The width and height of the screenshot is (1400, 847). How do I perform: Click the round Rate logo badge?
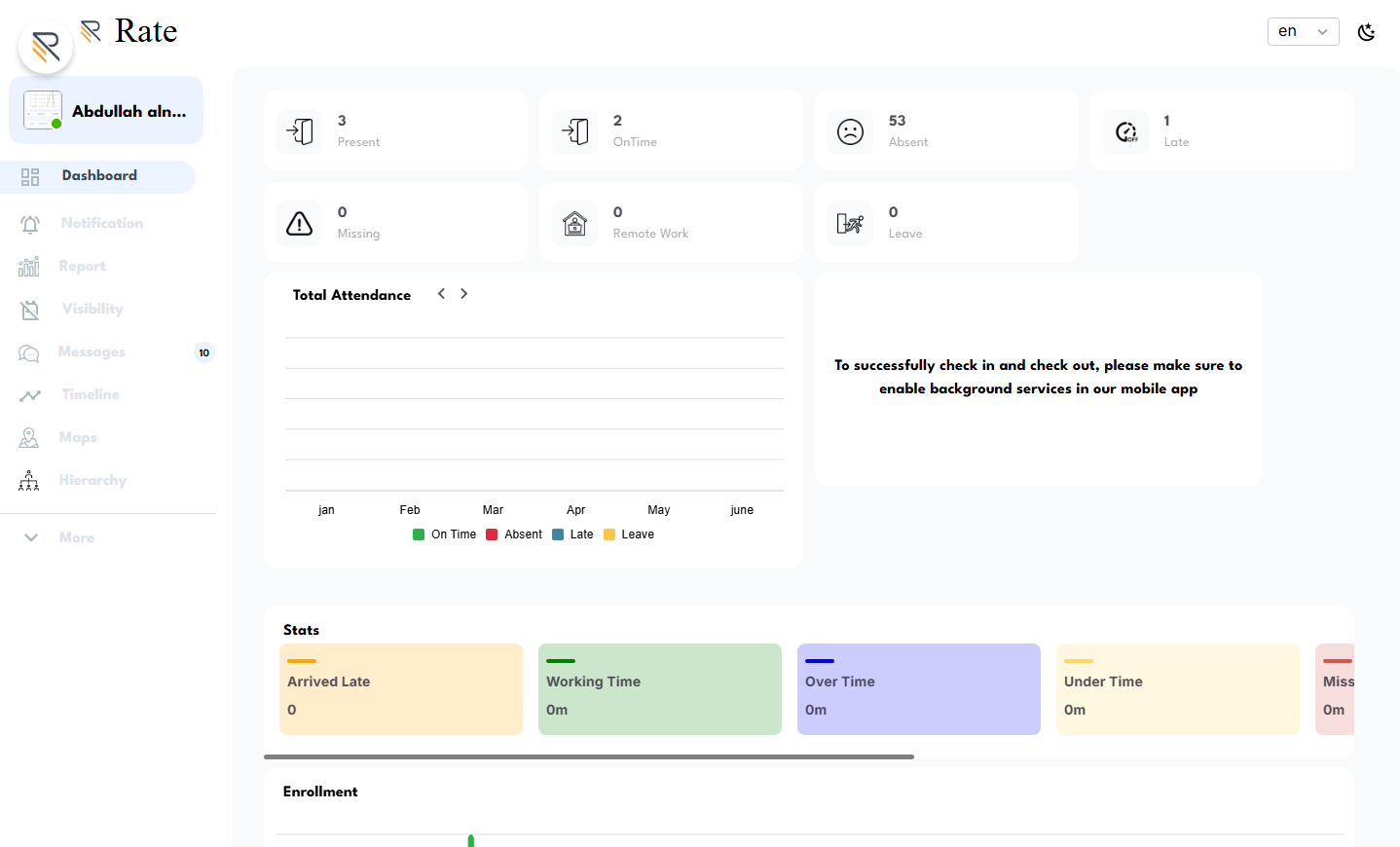(x=46, y=47)
